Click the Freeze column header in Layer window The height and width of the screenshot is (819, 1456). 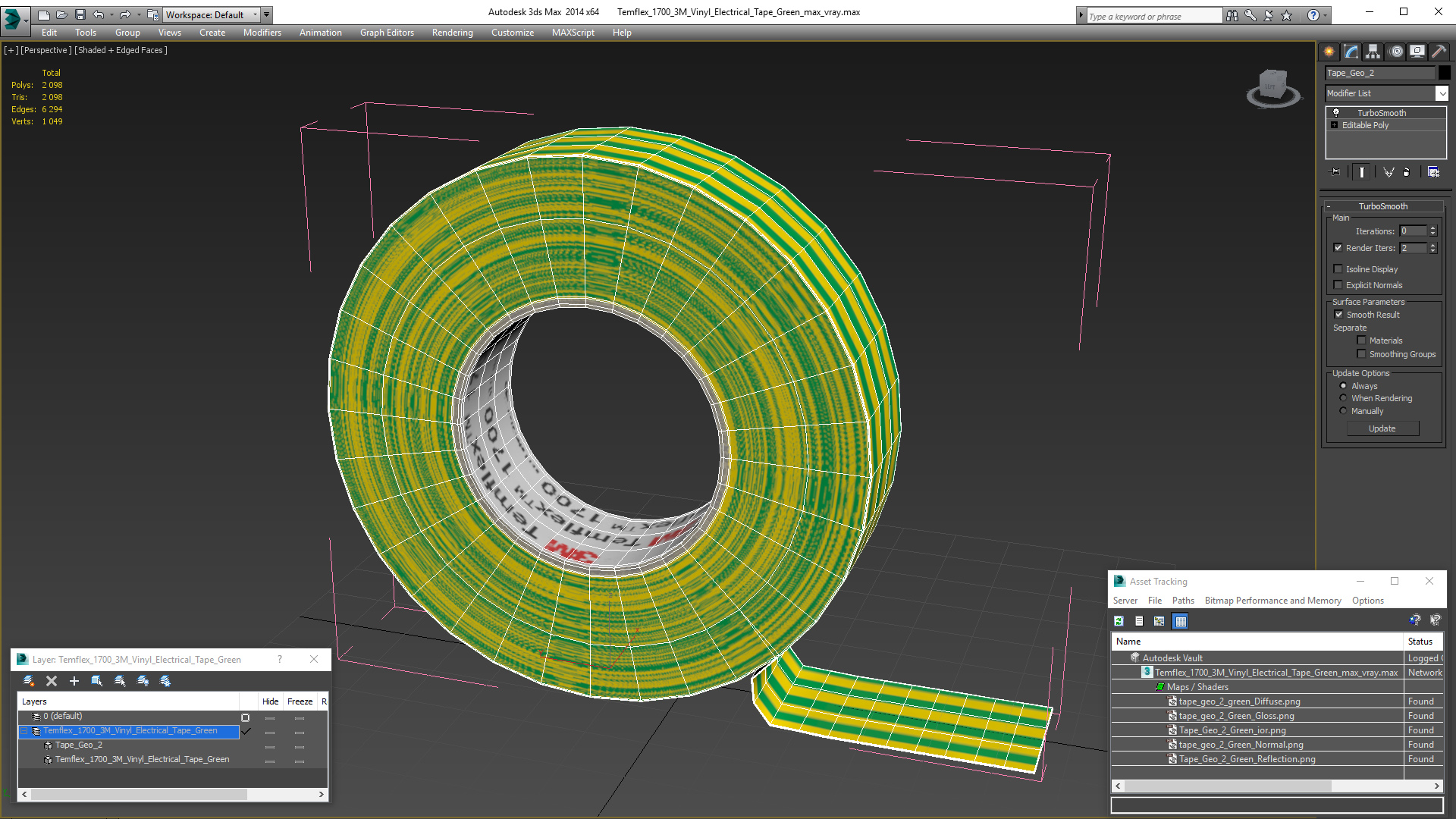(300, 701)
